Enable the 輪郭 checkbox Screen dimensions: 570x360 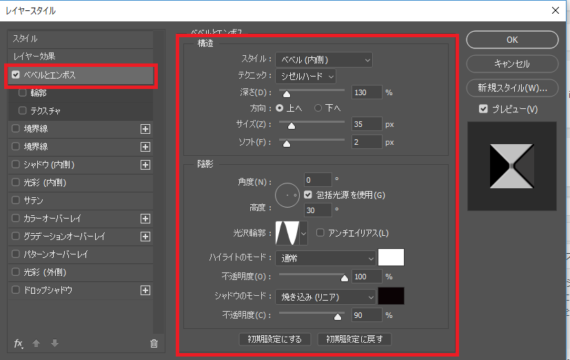pos(23,93)
